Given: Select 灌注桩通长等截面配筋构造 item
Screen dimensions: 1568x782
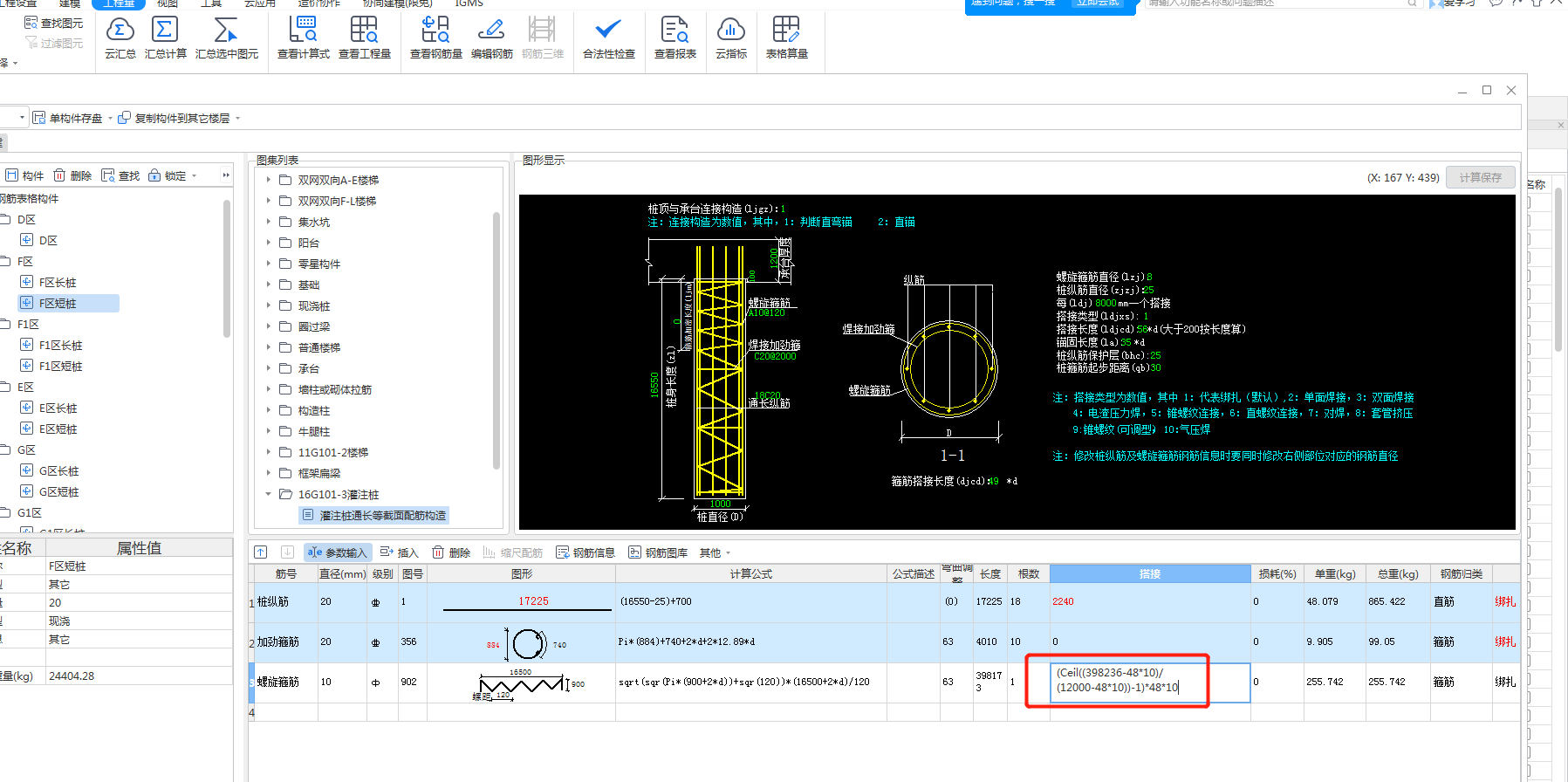Looking at the screenshot, I should click(374, 516).
